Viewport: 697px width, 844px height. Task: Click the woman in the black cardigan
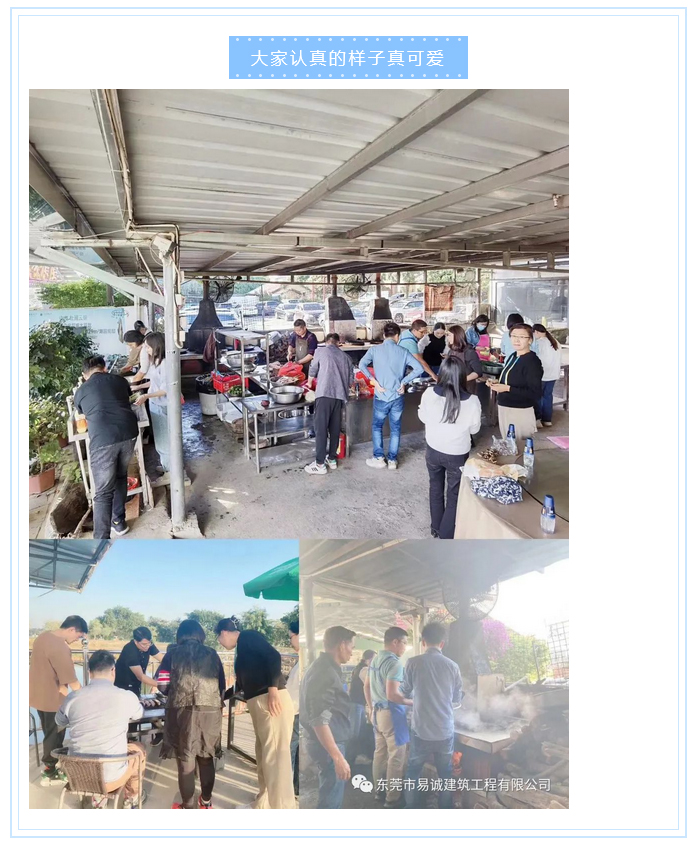[517, 375]
